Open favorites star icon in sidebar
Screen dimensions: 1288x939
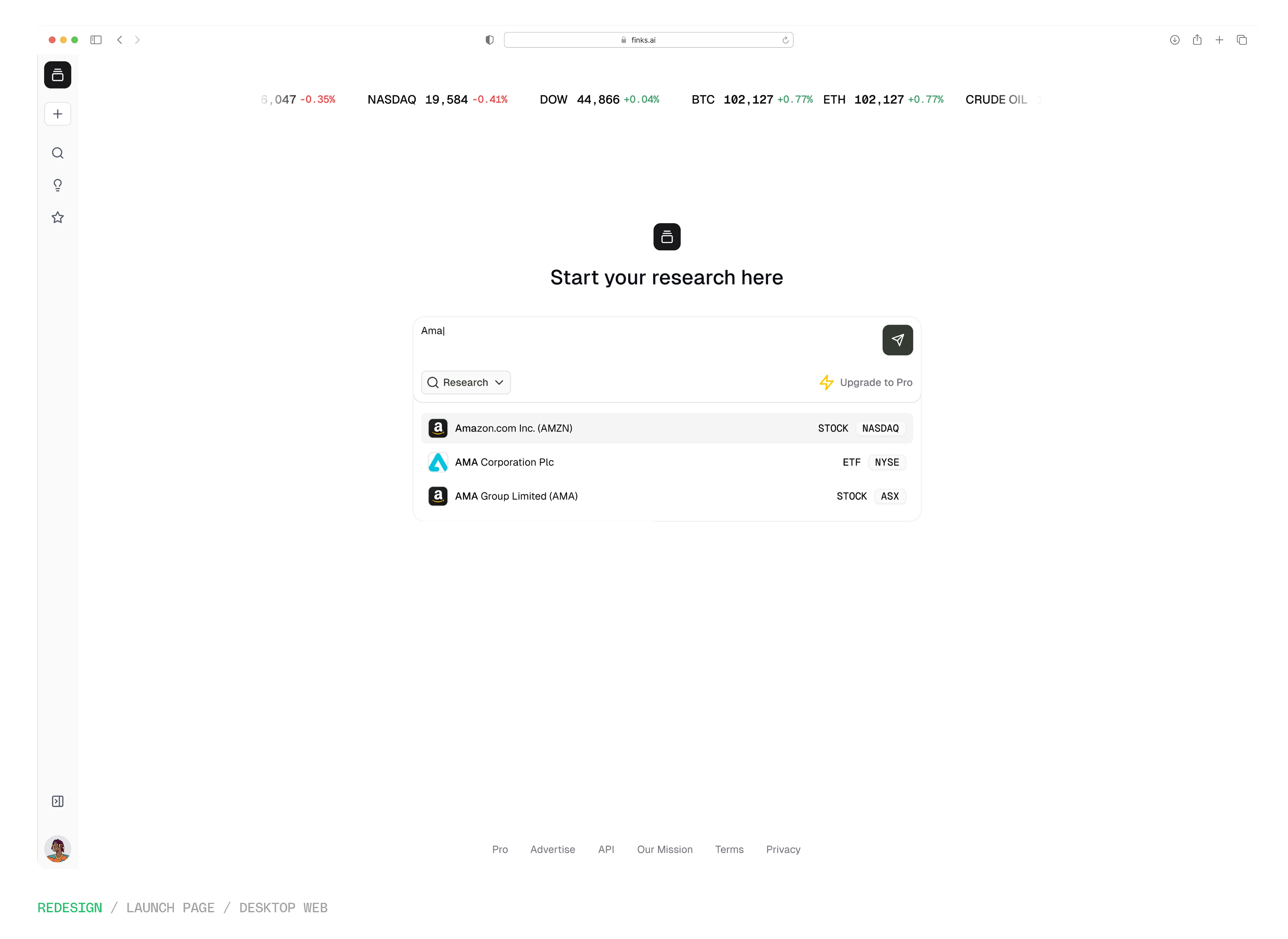[58, 218]
